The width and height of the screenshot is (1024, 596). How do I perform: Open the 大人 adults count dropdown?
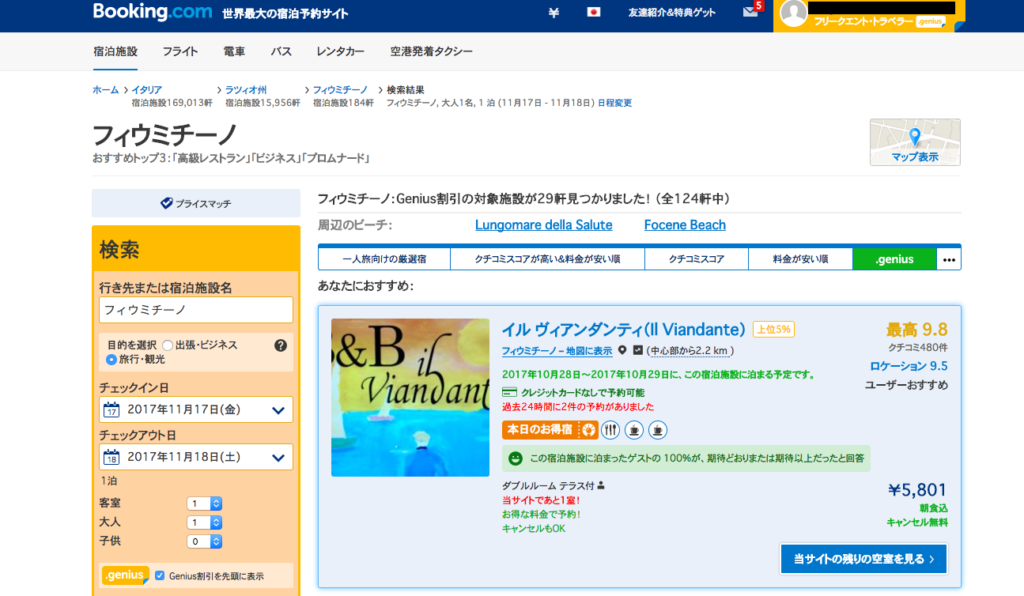point(204,522)
